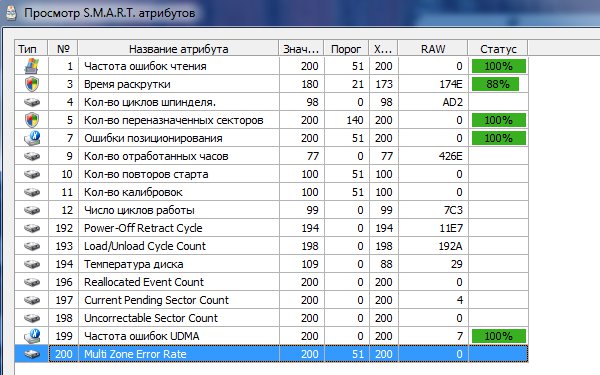The image size is (600, 375).
Task: Sort by the "Знач..." column header
Action: tap(301, 49)
